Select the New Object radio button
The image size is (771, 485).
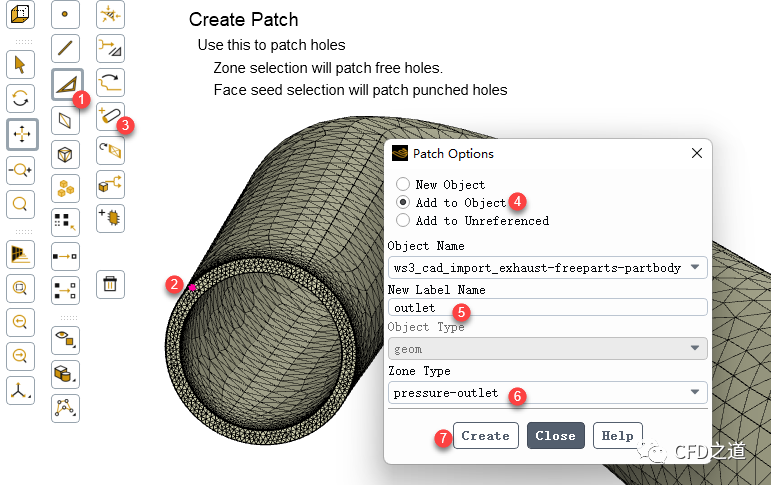coord(403,184)
